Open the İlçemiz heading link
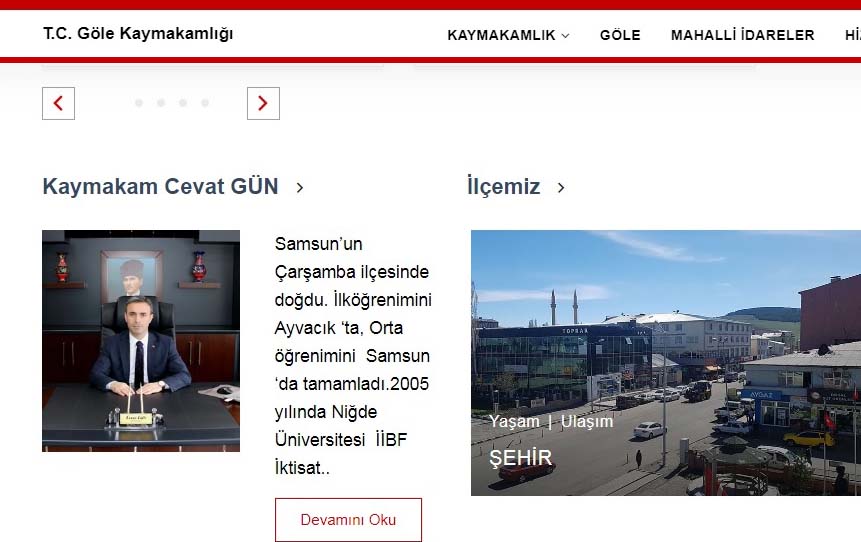The image size is (861, 542). tap(504, 186)
